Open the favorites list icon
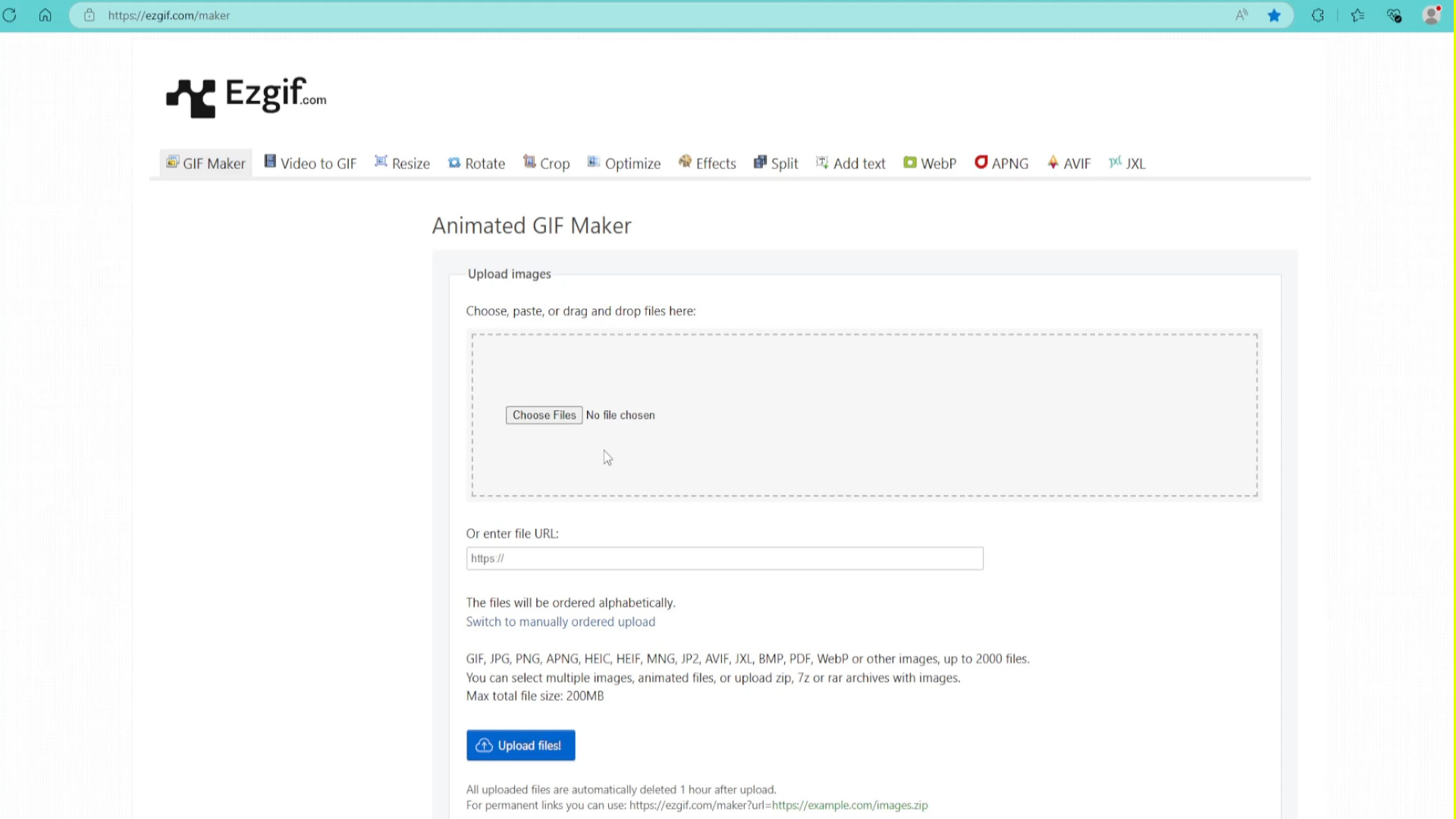 [x=1357, y=15]
